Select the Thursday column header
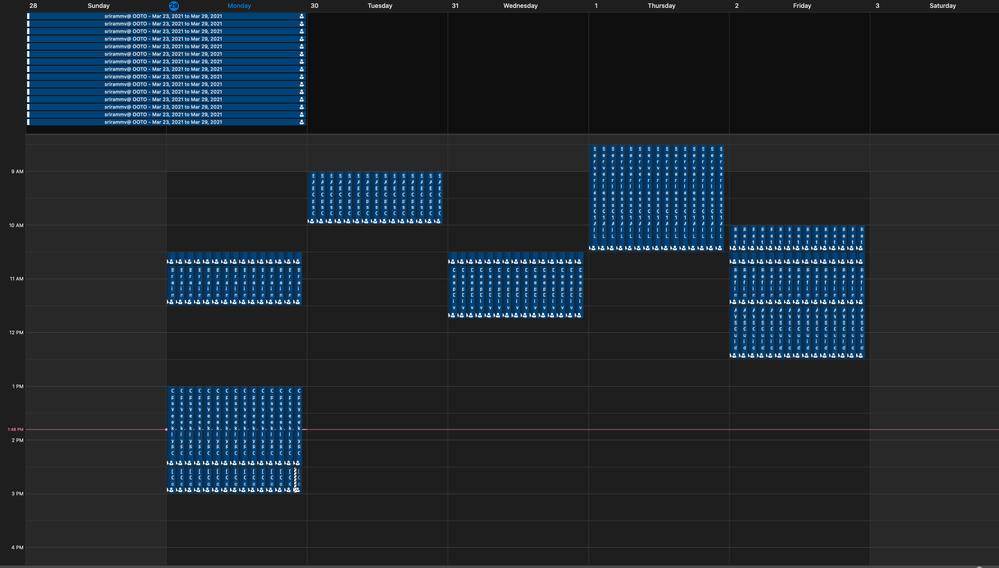 coord(661,6)
